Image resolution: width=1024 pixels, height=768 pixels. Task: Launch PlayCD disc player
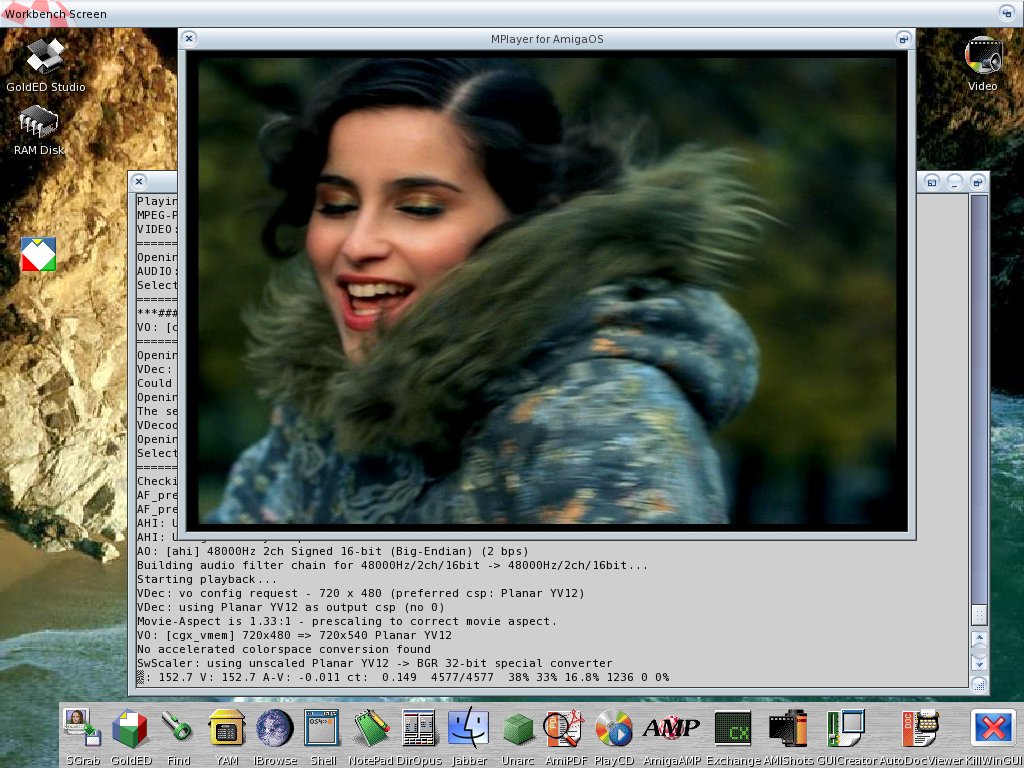coord(614,730)
